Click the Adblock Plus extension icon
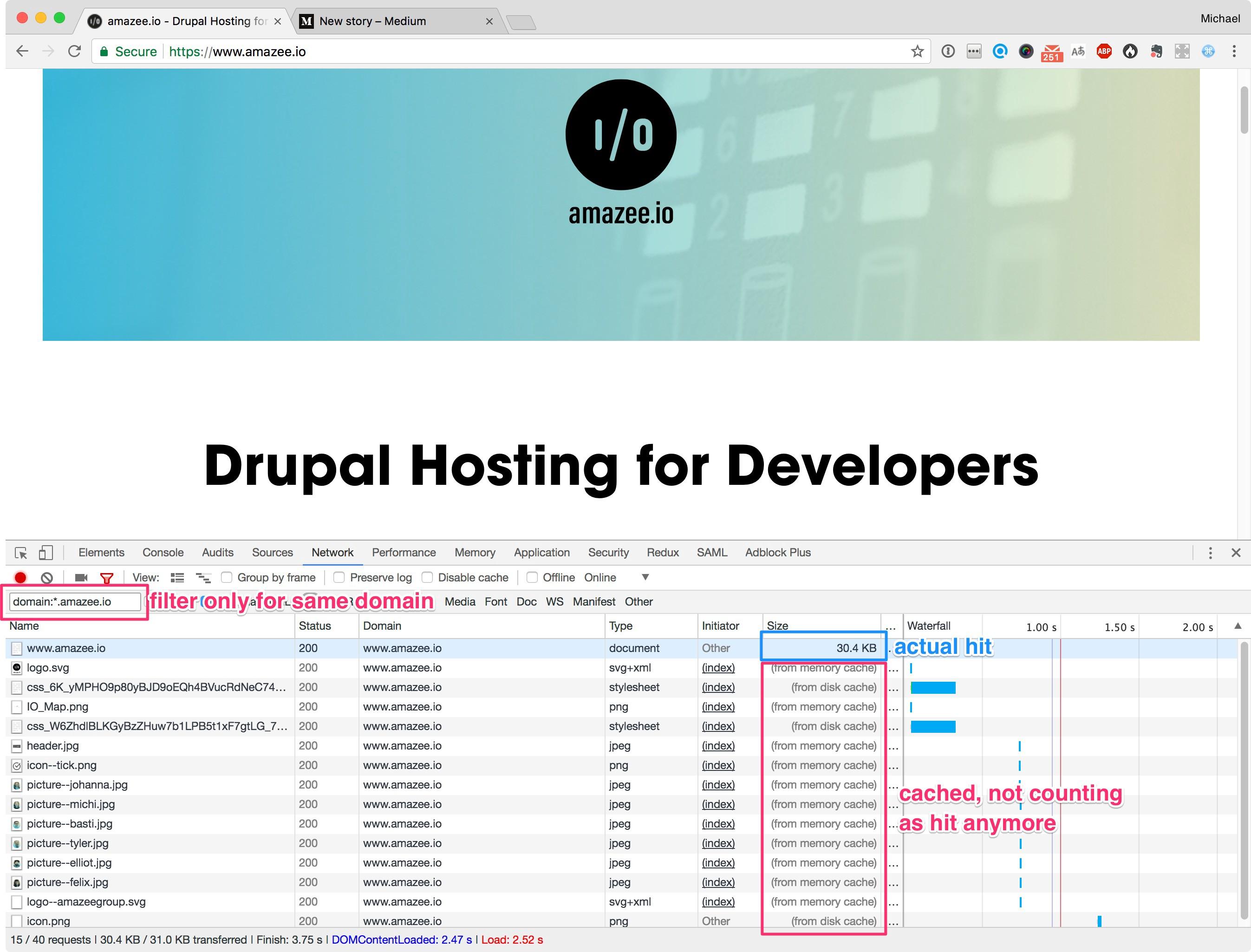Viewport: 1251px width, 952px height. (1104, 52)
